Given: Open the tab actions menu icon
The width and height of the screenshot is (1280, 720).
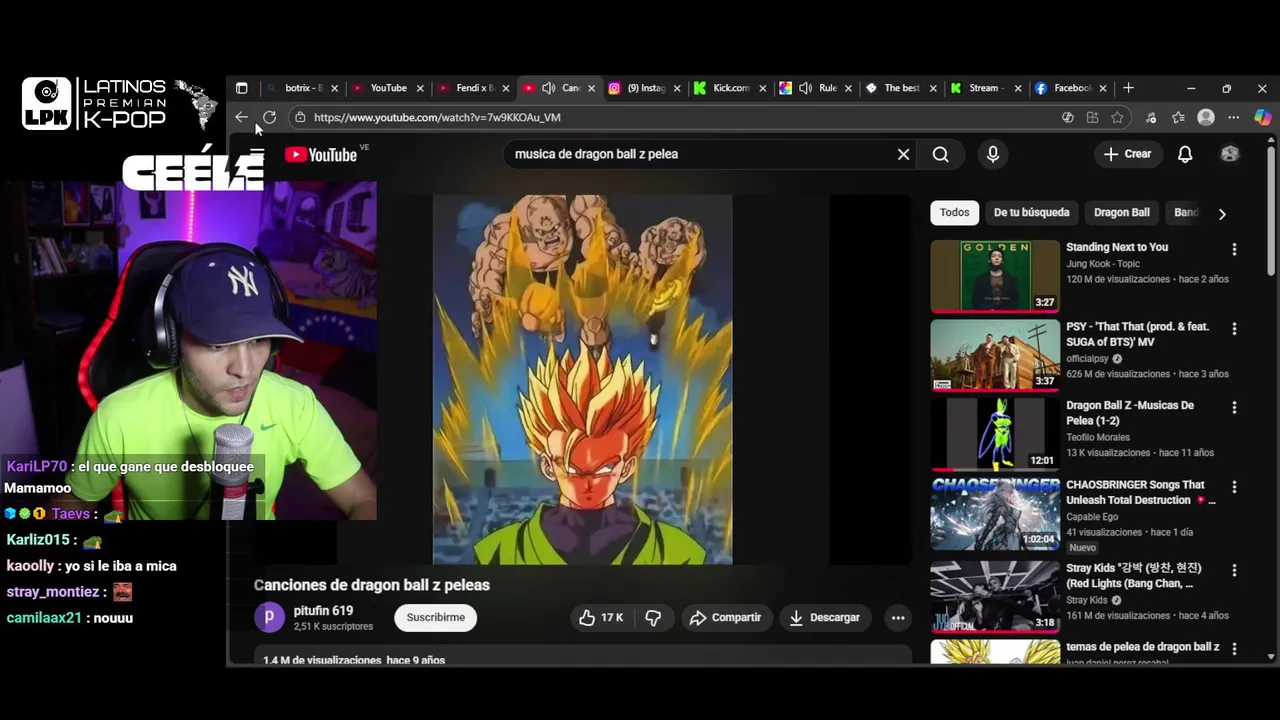Looking at the screenshot, I should coord(241,88).
